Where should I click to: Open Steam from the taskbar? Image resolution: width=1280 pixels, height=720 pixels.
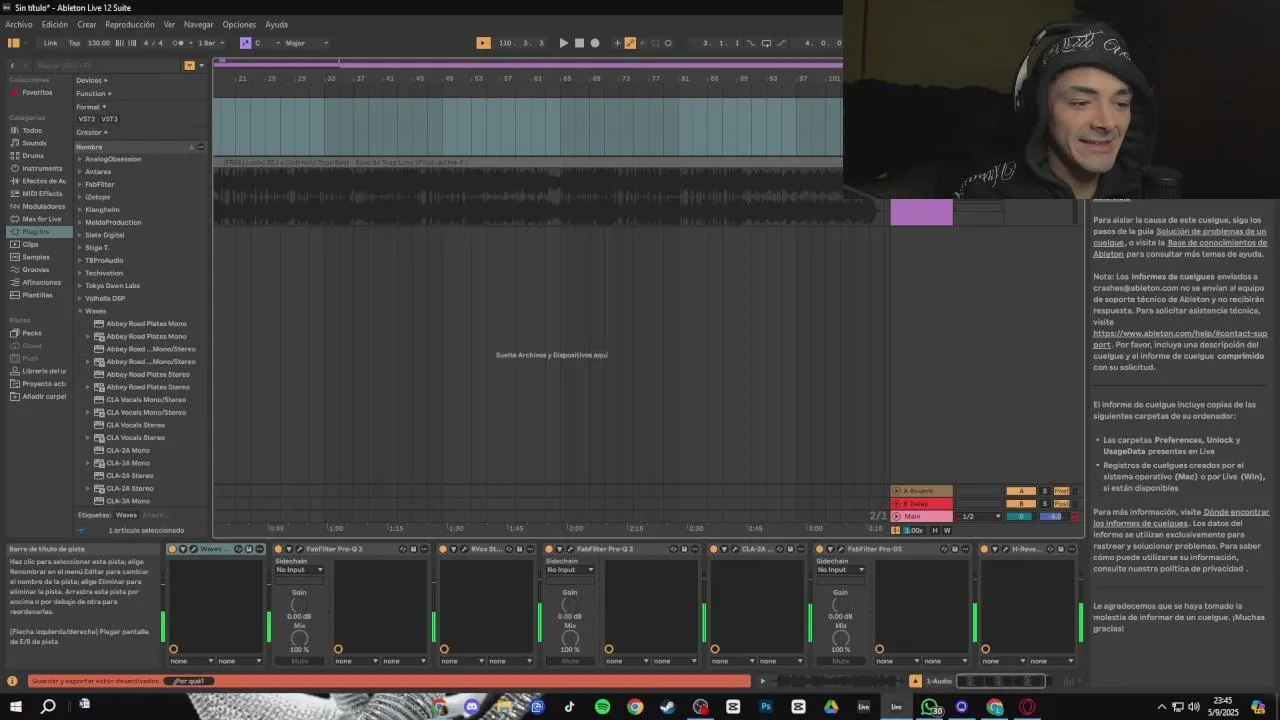667,707
